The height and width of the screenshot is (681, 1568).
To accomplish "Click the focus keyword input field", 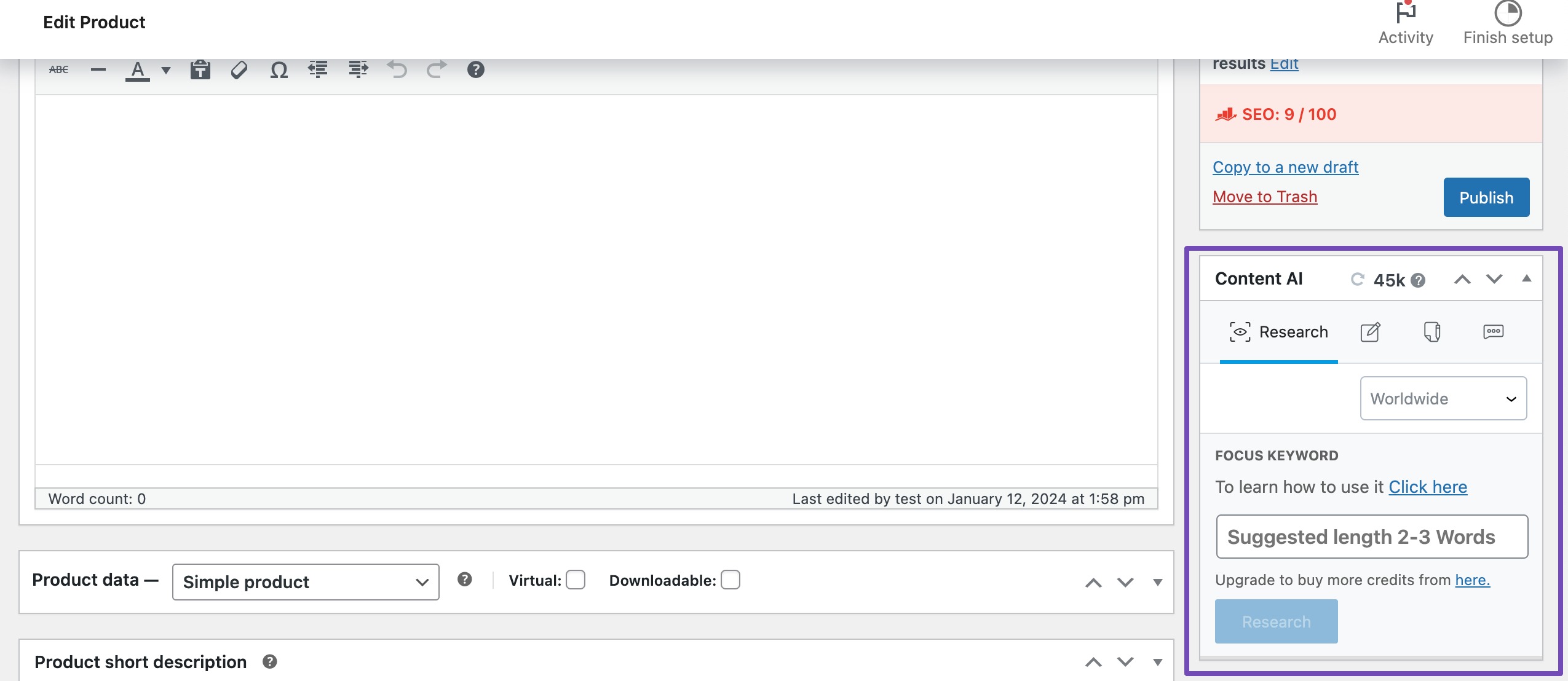I will 1371,536.
